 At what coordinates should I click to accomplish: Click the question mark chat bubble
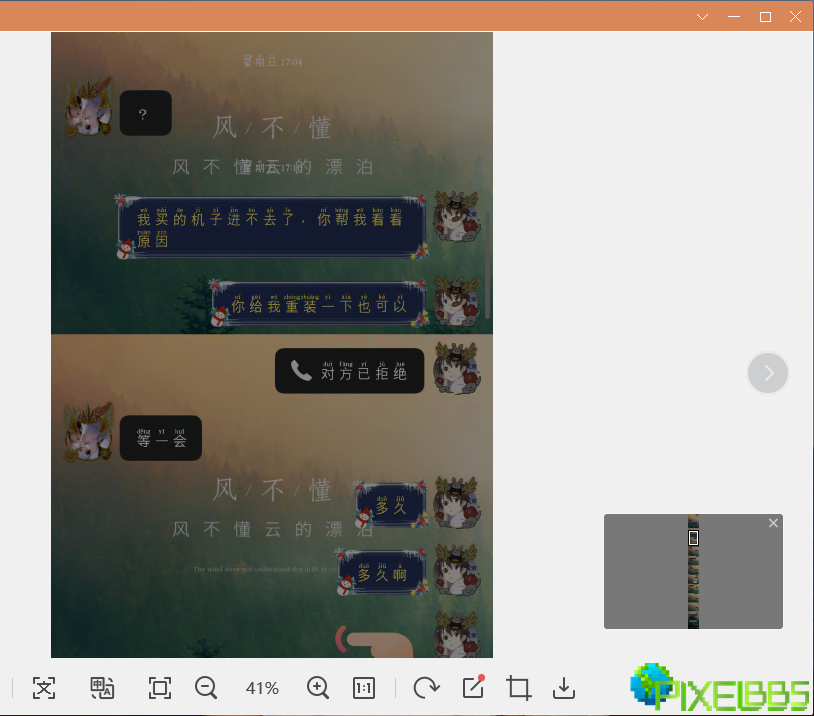(146, 113)
